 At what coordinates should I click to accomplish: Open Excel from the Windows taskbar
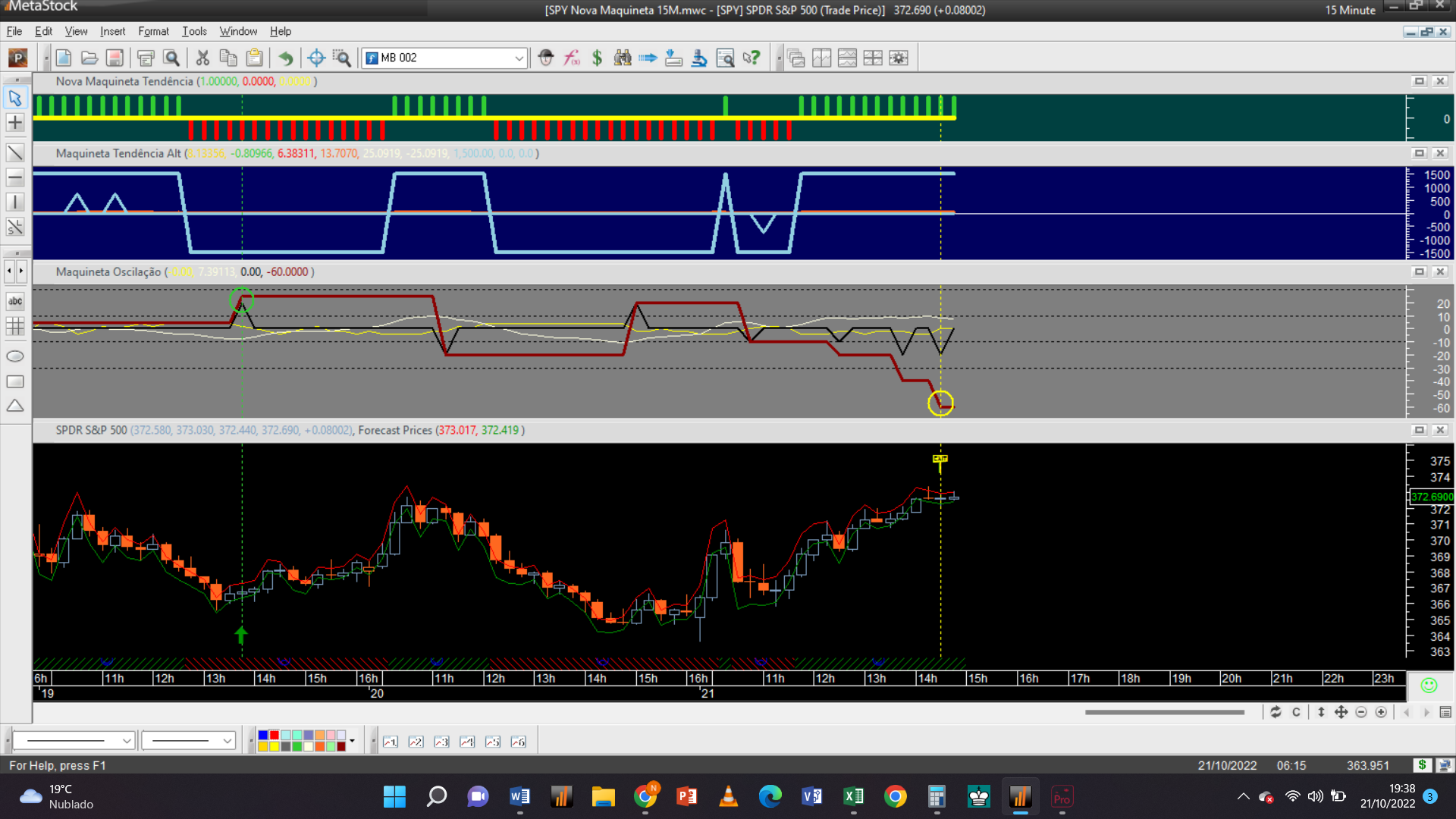(x=853, y=796)
